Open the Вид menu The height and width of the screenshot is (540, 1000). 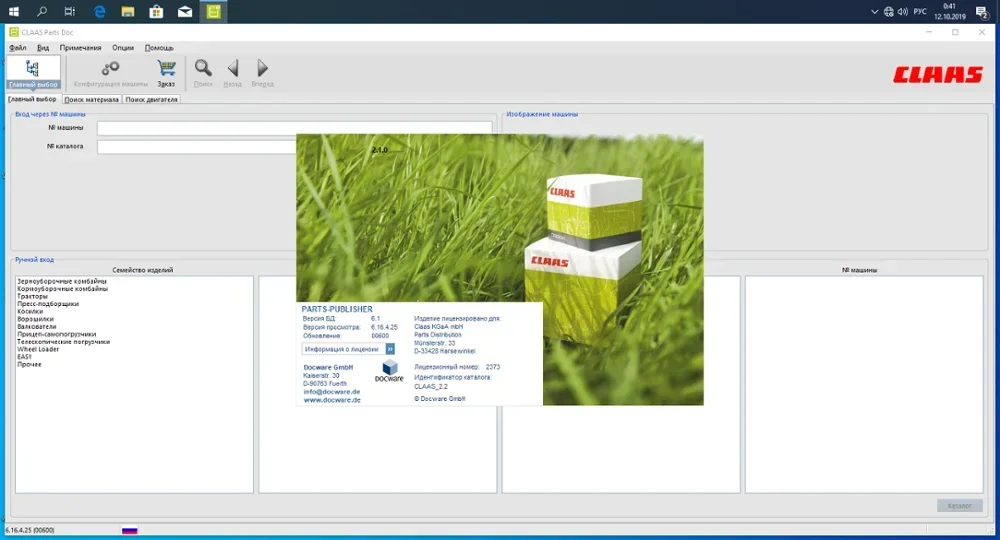[x=43, y=48]
